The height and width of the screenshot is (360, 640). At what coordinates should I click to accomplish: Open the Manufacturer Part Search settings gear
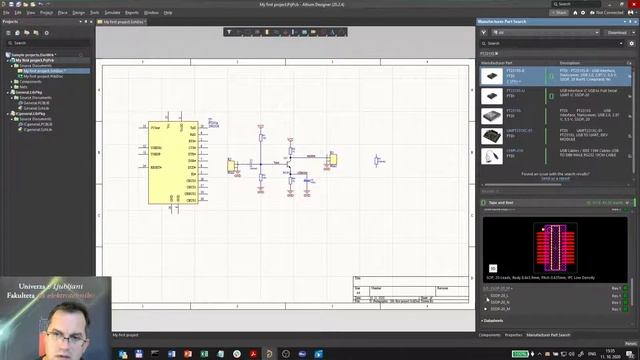coord(631,43)
